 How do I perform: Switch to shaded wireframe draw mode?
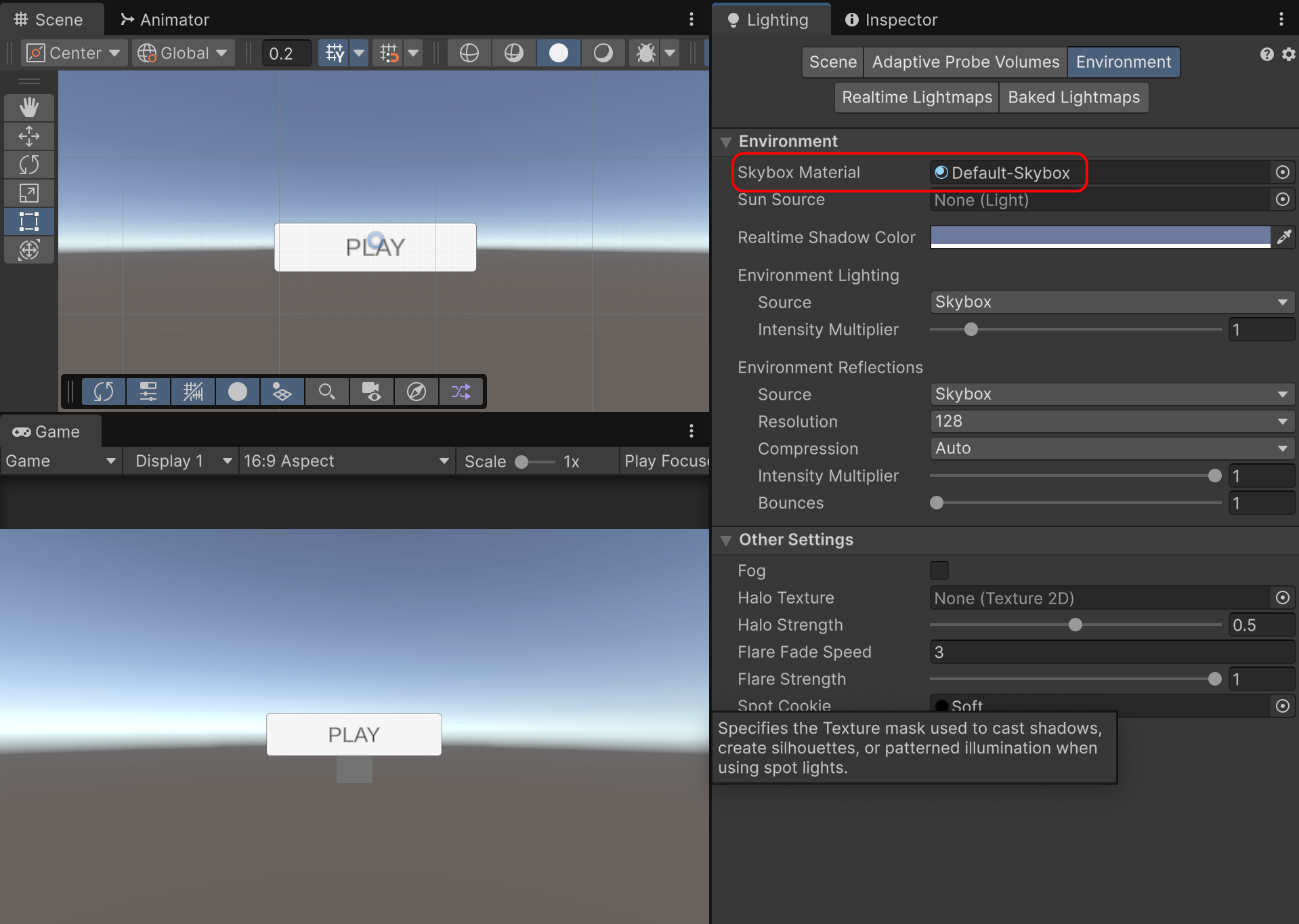514,53
